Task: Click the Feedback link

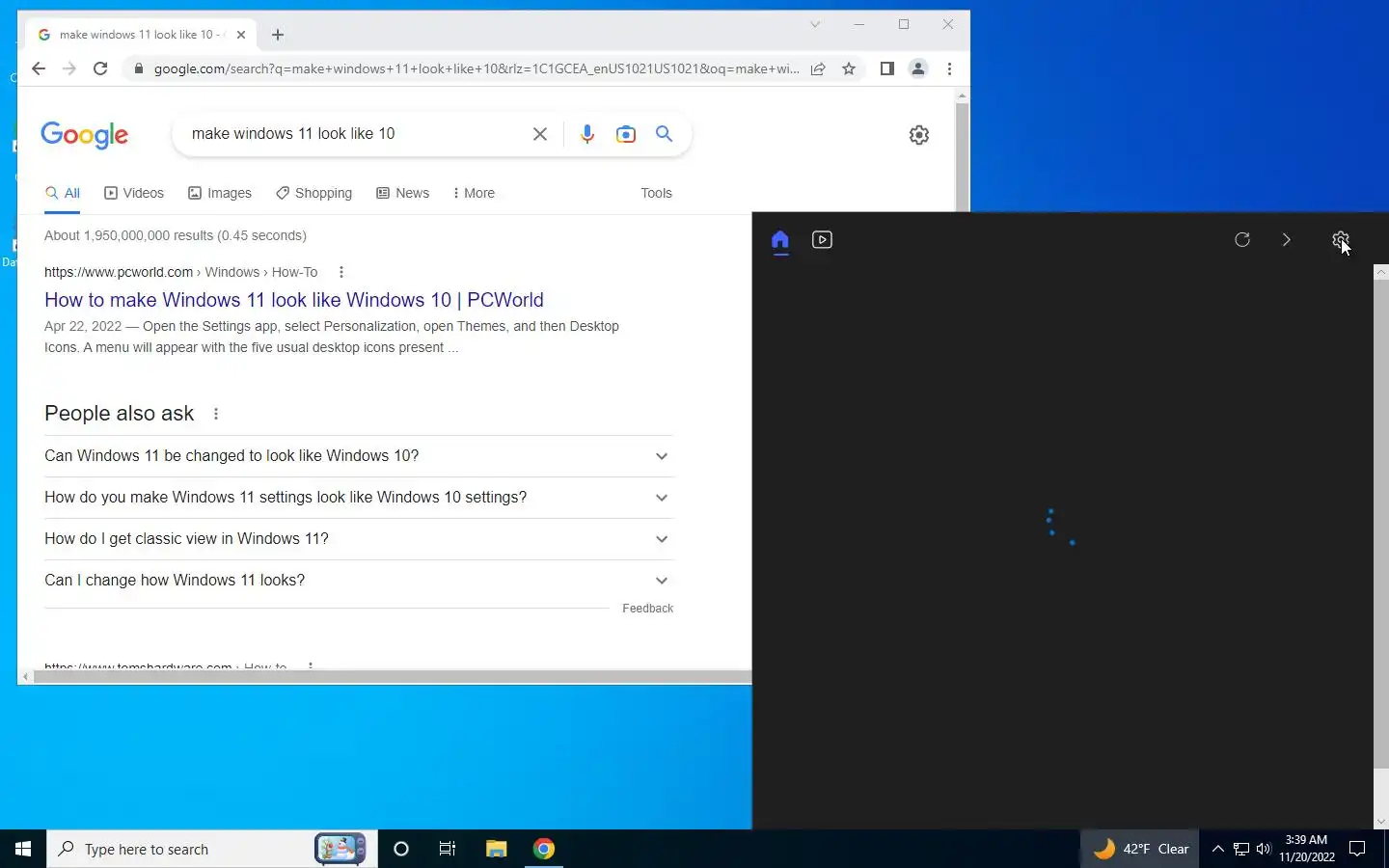Action: click(x=648, y=609)
